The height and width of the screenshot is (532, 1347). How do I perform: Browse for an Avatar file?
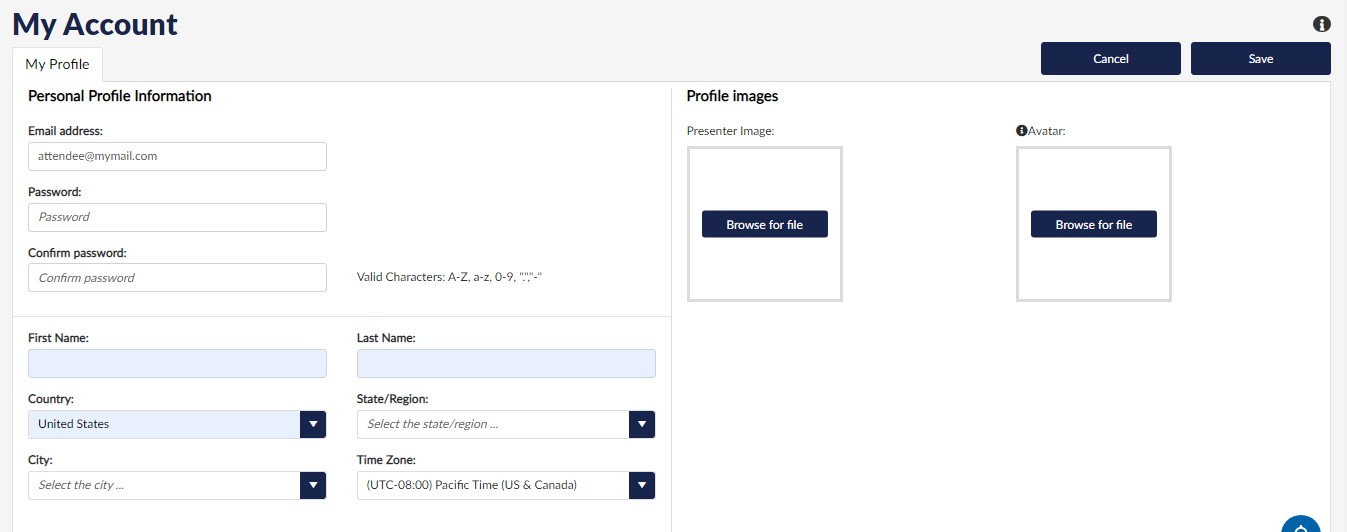1093,224
